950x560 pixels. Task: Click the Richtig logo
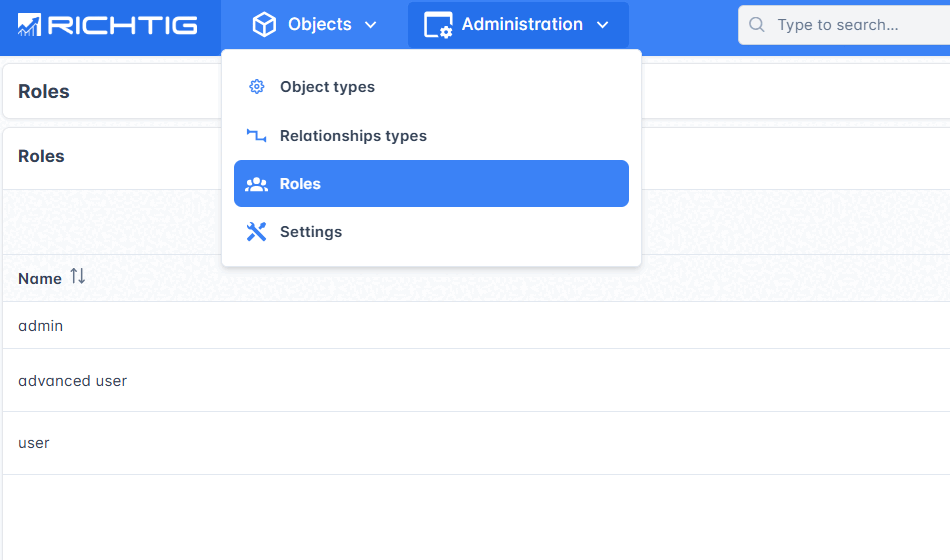click(x=108, y=25)
